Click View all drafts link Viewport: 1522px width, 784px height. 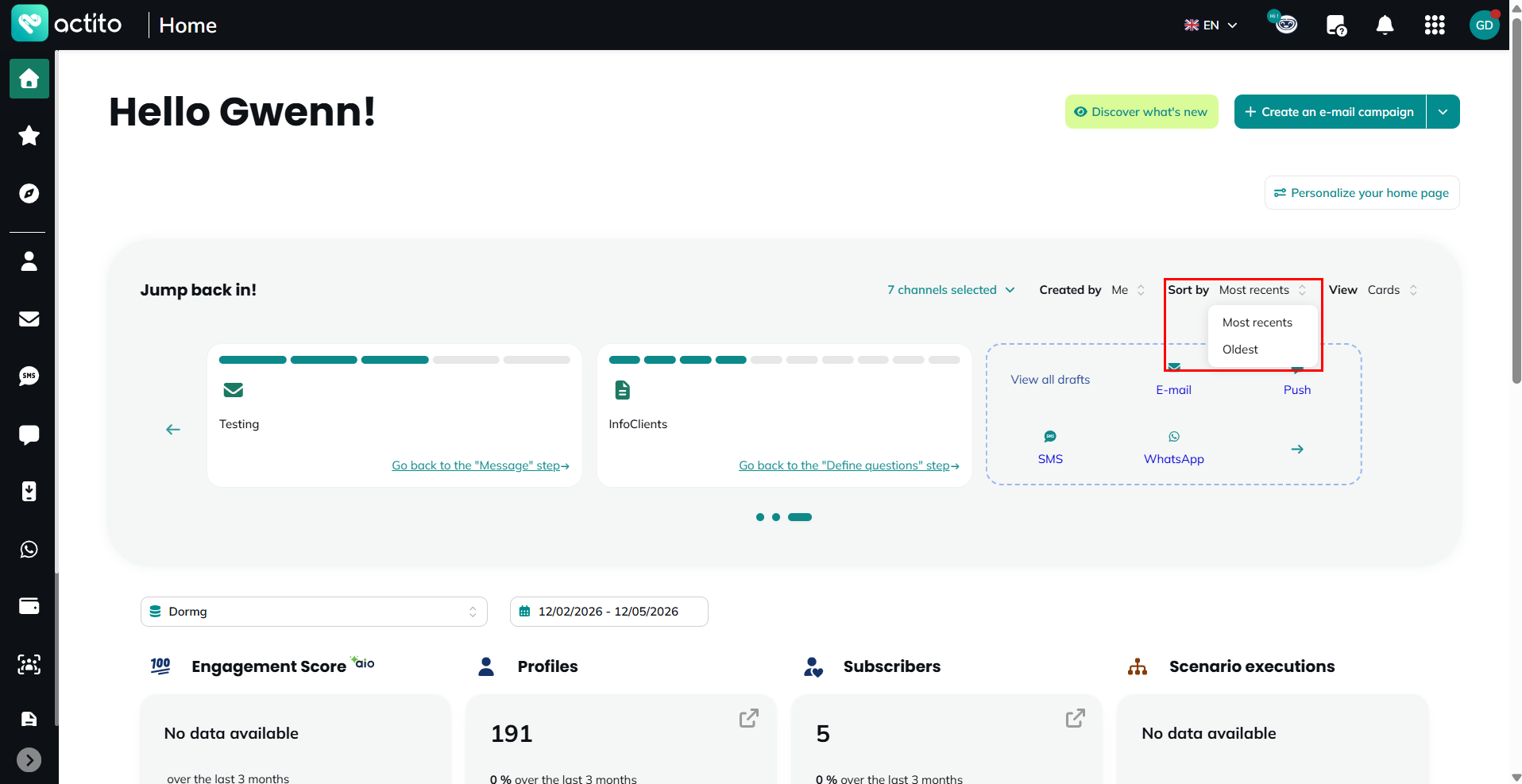[1050, 380]
